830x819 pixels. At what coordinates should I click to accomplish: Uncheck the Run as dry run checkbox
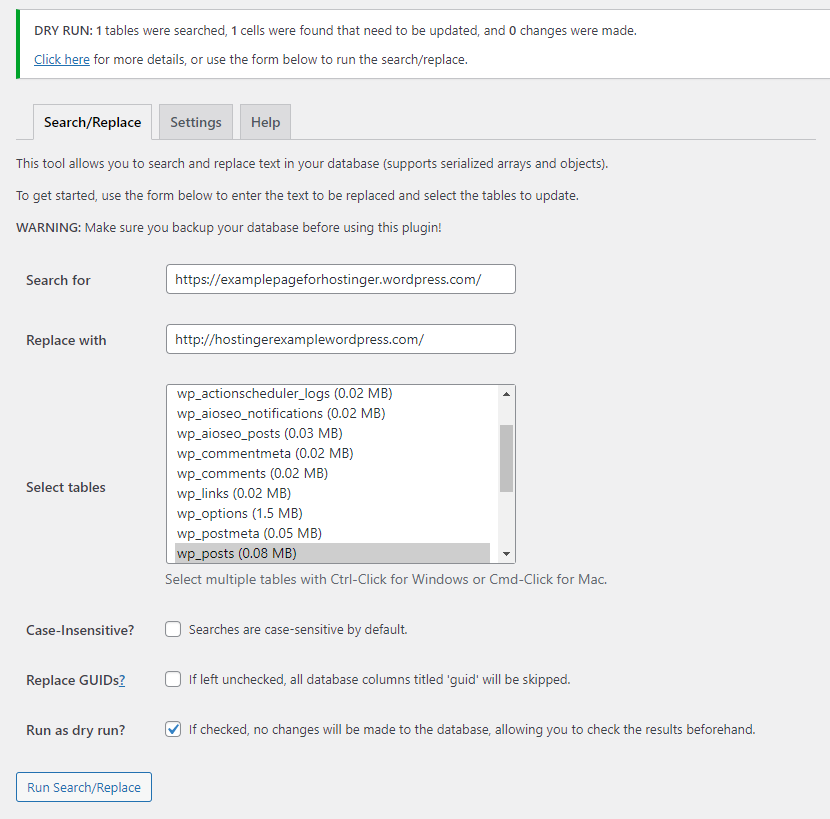tap(173, 729)
